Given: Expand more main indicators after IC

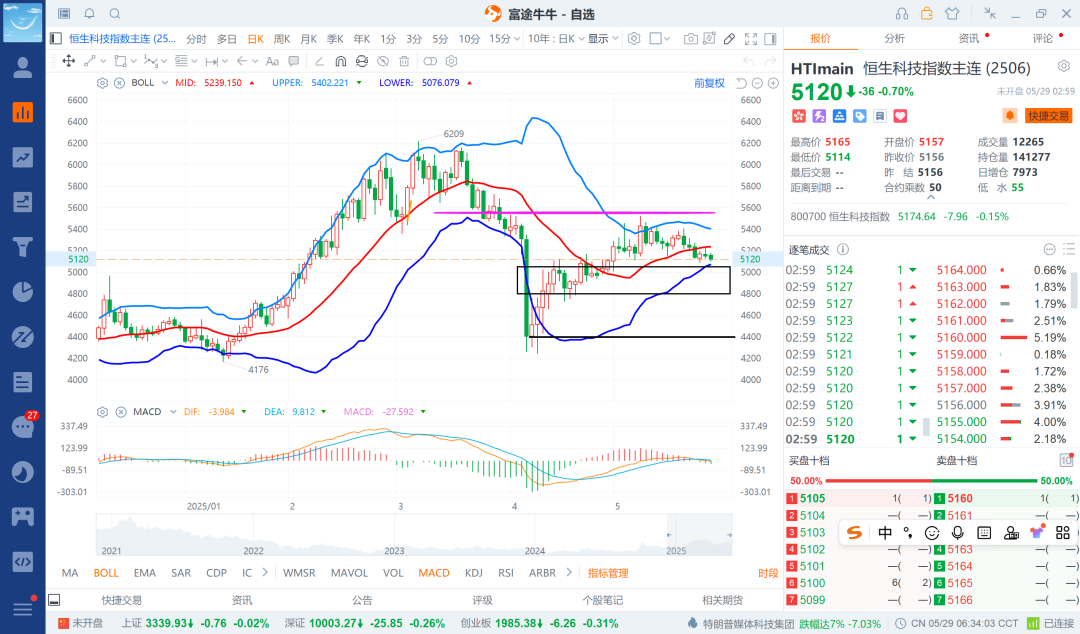Looking at the screenshot, I should (x=266, y=573).
